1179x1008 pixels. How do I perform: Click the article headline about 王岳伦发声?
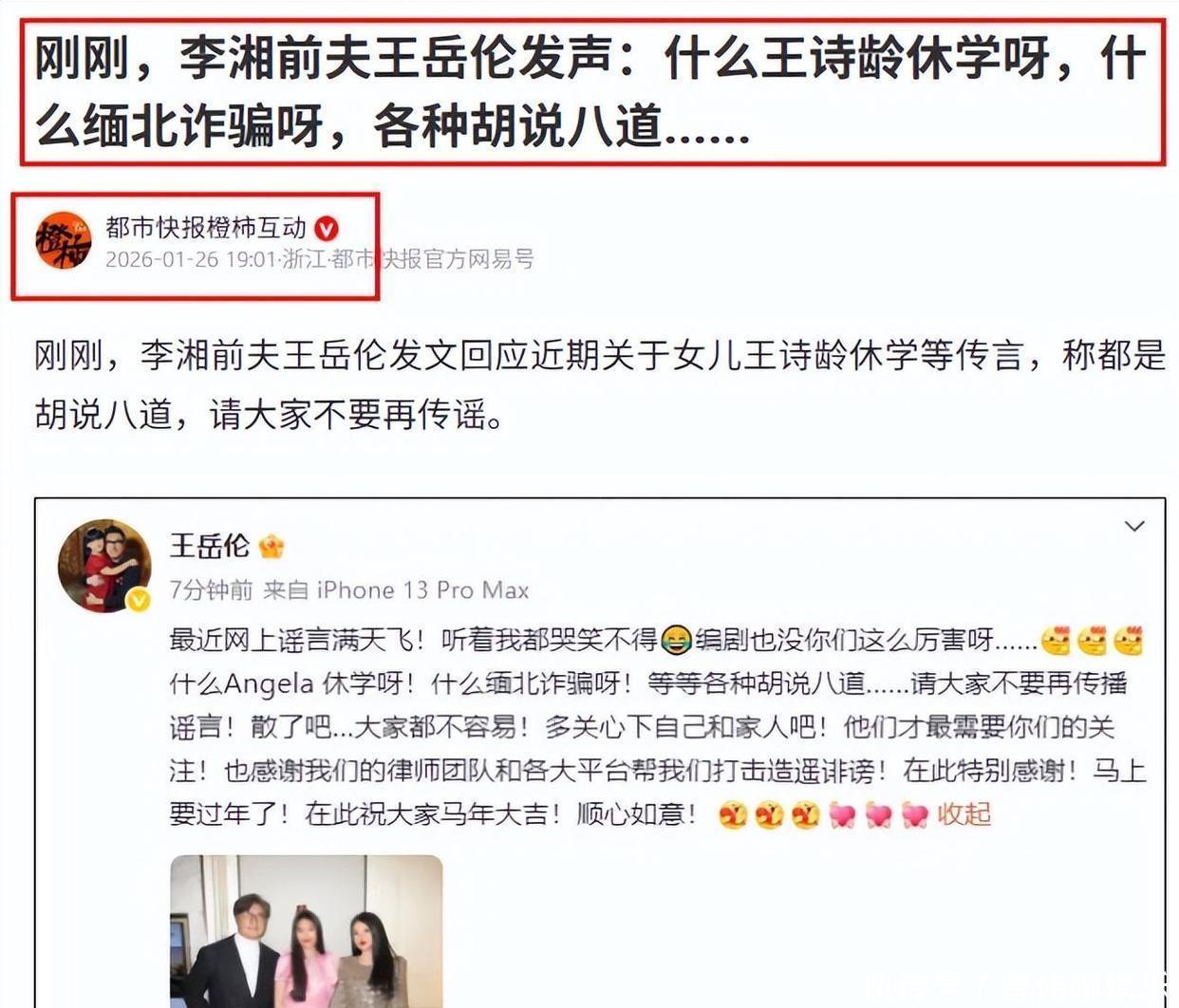(590, 92)
